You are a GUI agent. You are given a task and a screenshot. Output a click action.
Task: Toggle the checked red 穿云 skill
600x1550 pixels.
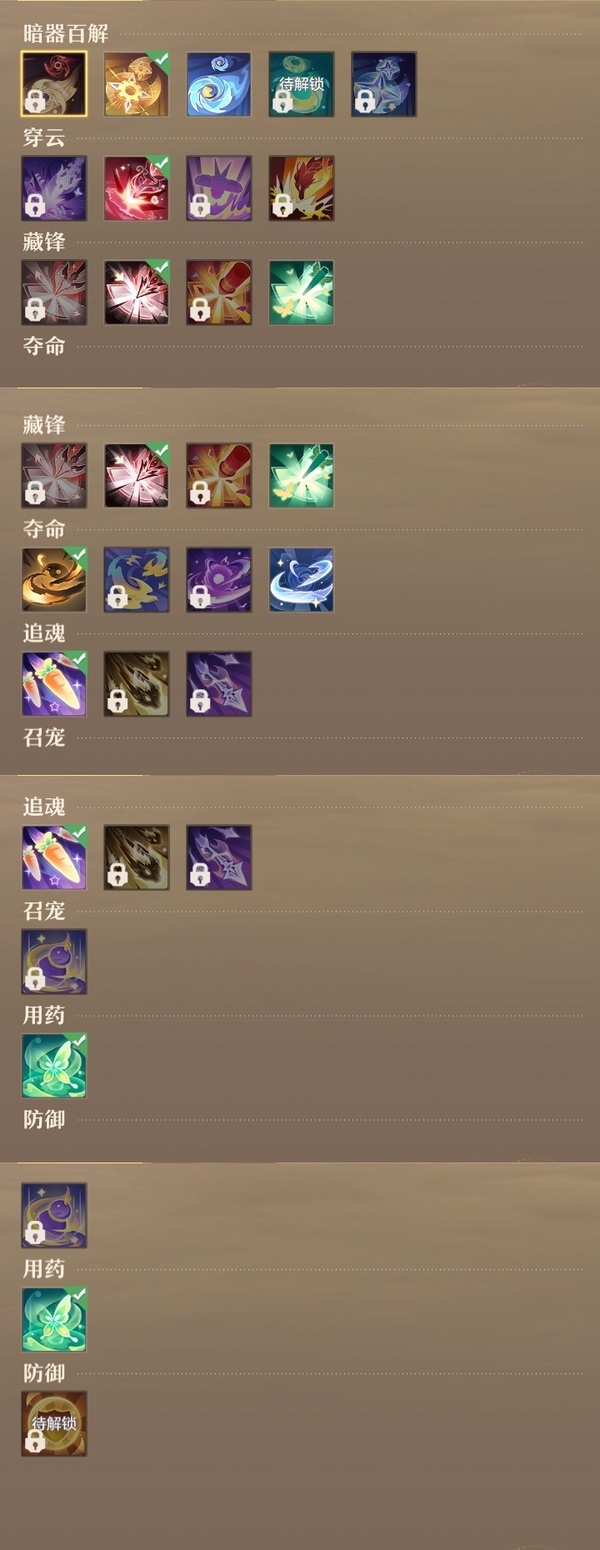point(137,188)
